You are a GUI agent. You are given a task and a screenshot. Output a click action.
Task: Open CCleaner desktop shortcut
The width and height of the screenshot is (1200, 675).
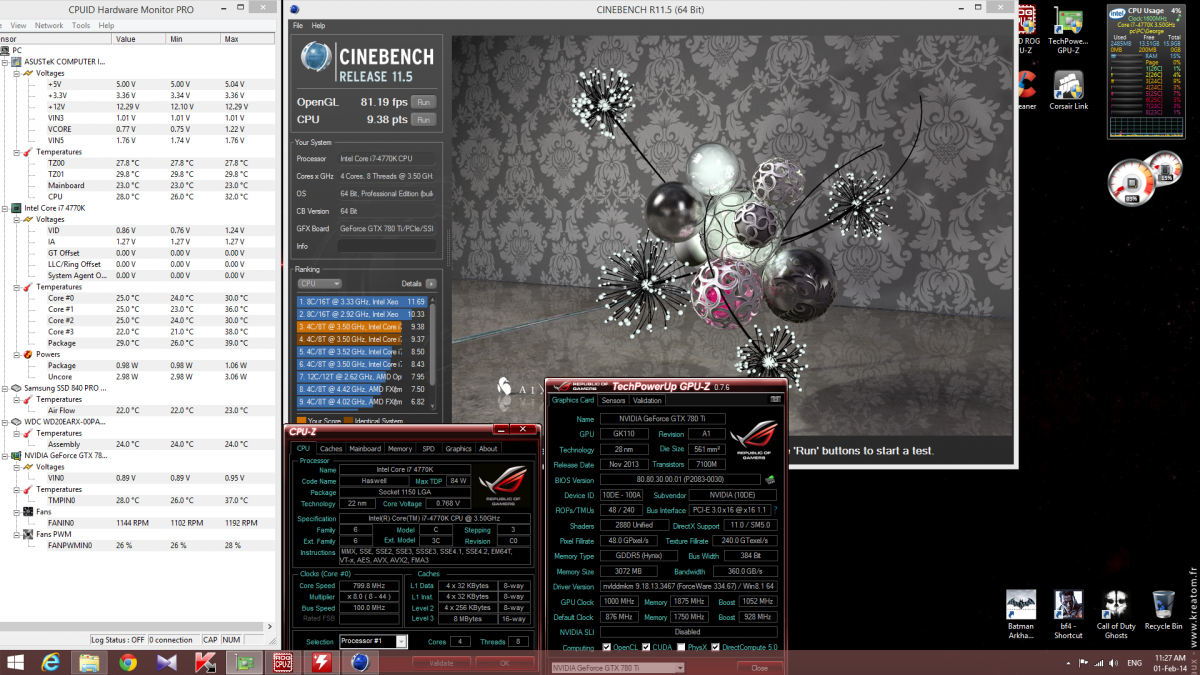[x=1025, y=90]
